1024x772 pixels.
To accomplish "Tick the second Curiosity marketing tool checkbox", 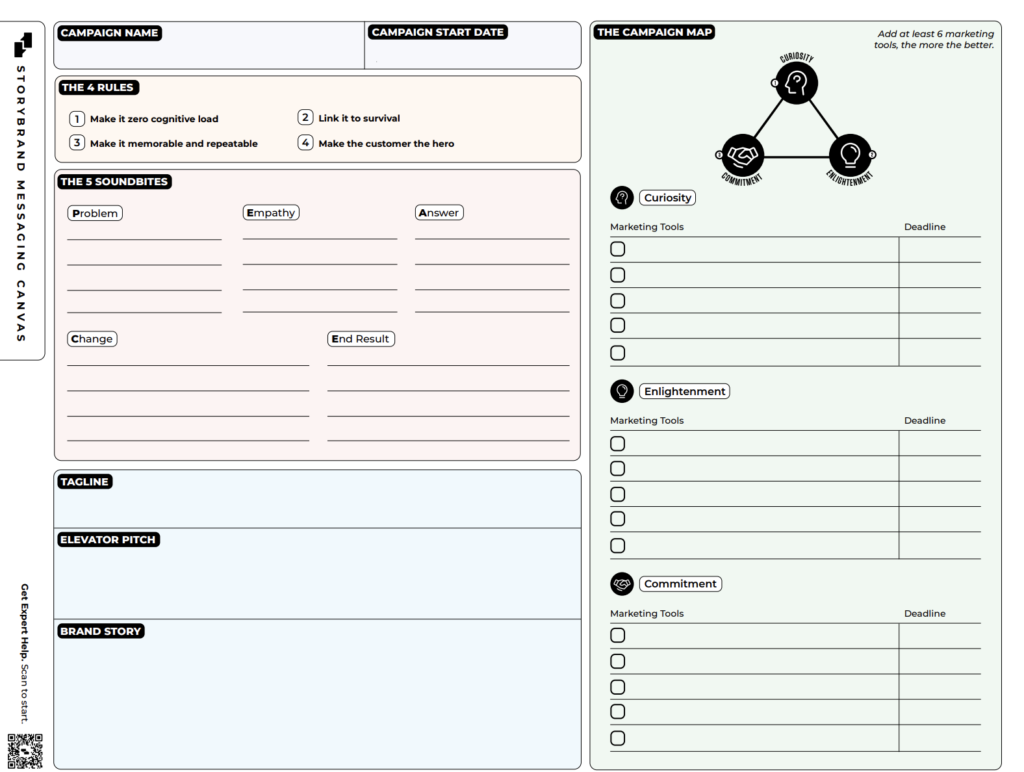I will point(617,275).
